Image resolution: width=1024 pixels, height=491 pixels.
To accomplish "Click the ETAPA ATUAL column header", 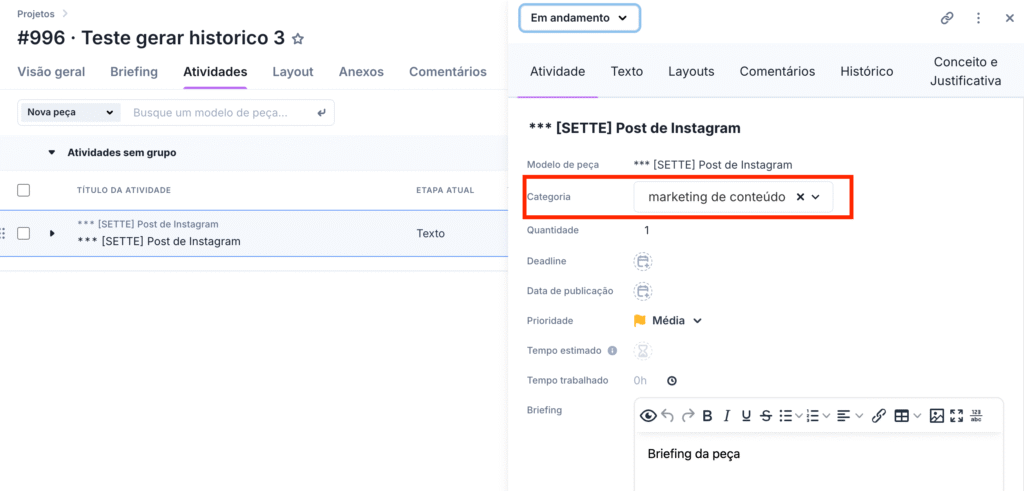I will tap(445, 190).
